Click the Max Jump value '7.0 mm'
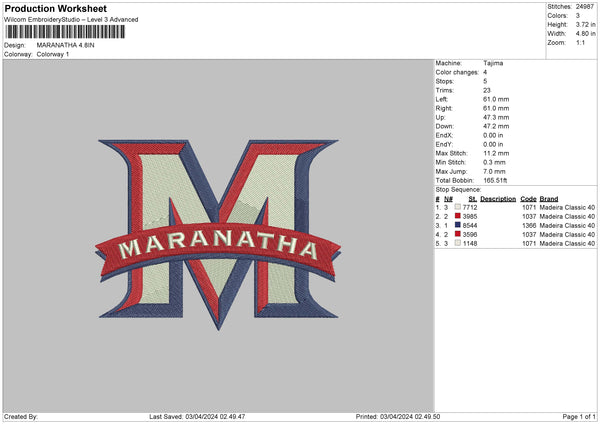This screenshot has width=600, height=424. click(494, 171)
